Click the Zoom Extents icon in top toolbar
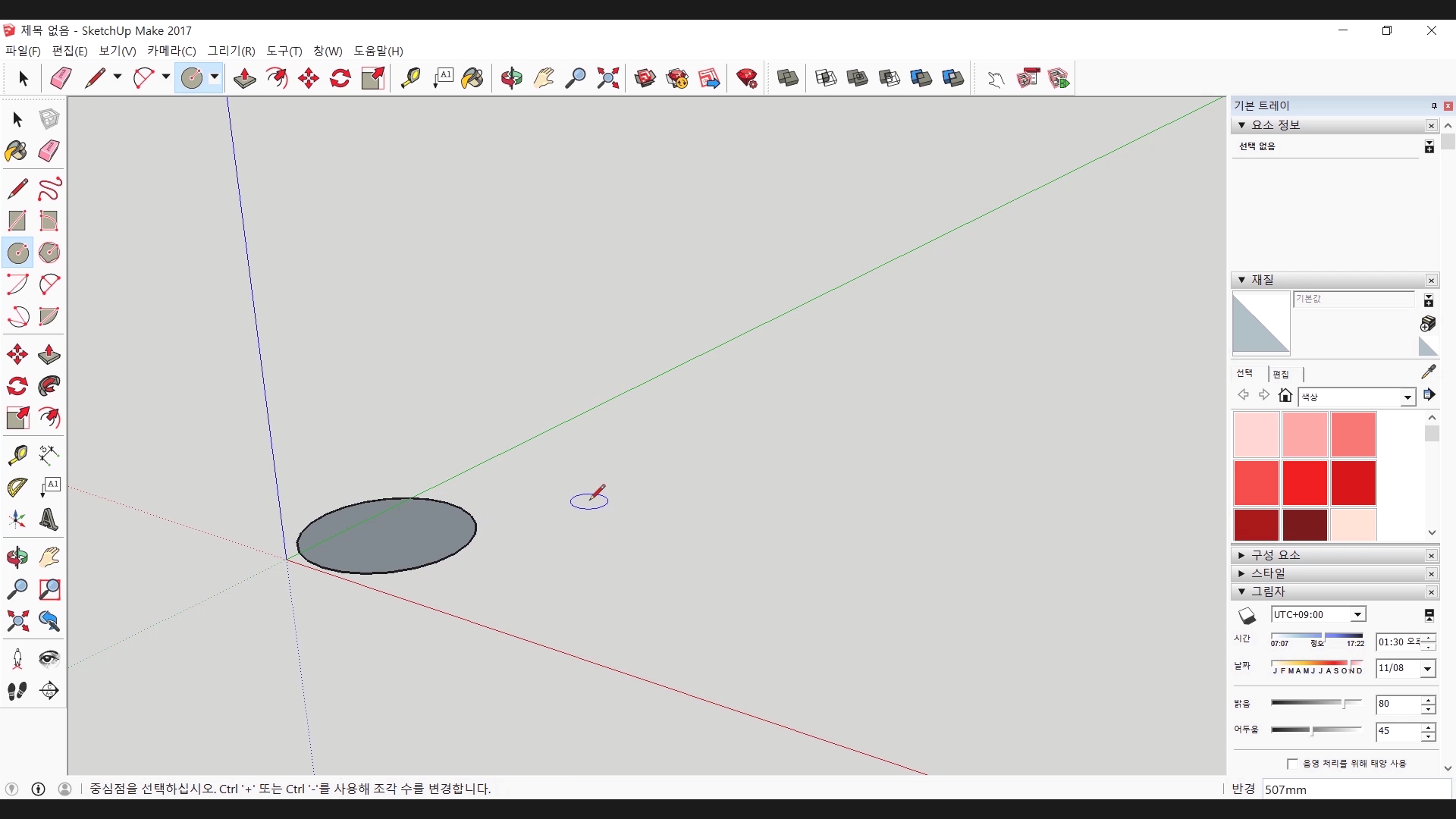This screenshot has width=1456, height=819. [607, 78]
